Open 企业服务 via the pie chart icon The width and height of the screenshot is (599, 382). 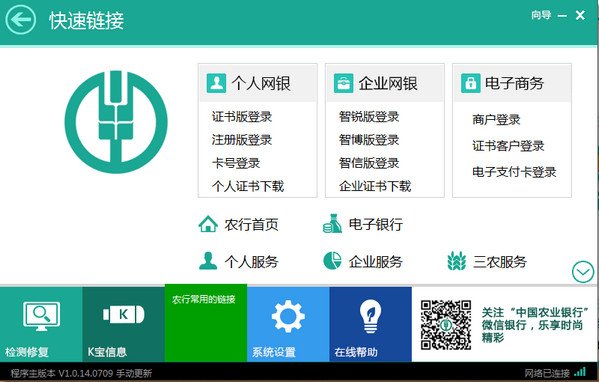[x=332, y=261]
